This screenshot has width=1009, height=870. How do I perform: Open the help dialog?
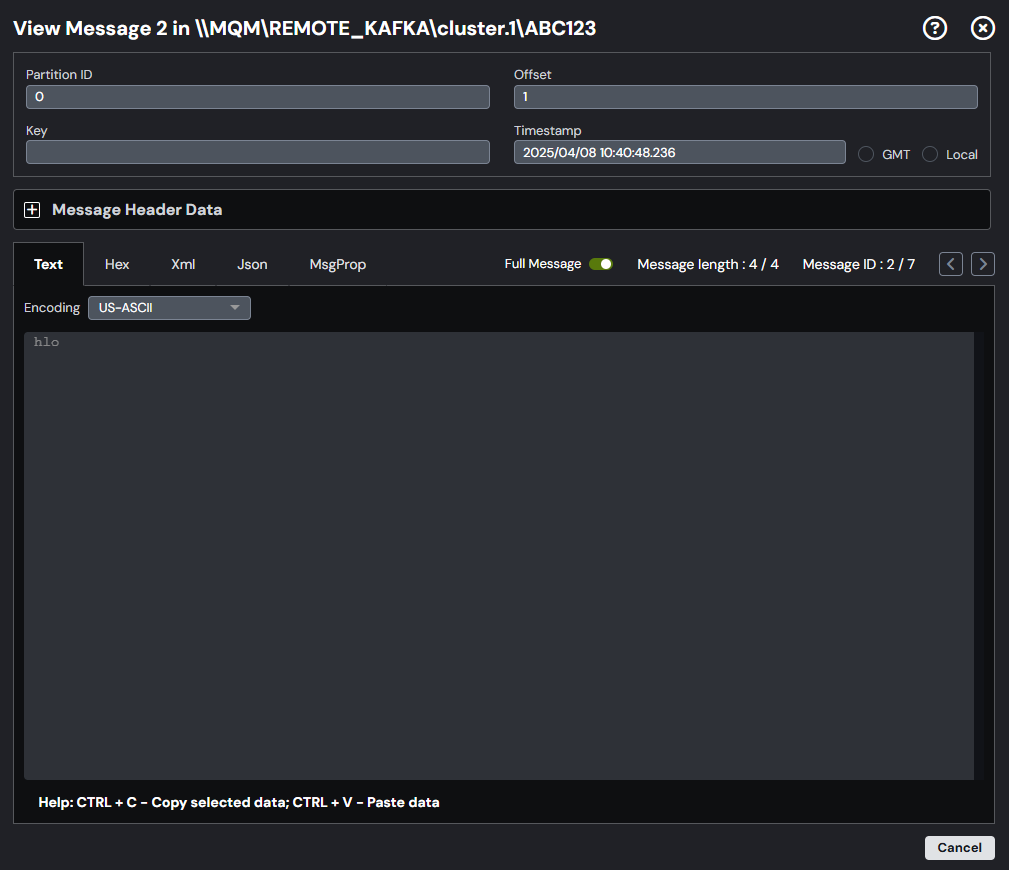934,28
